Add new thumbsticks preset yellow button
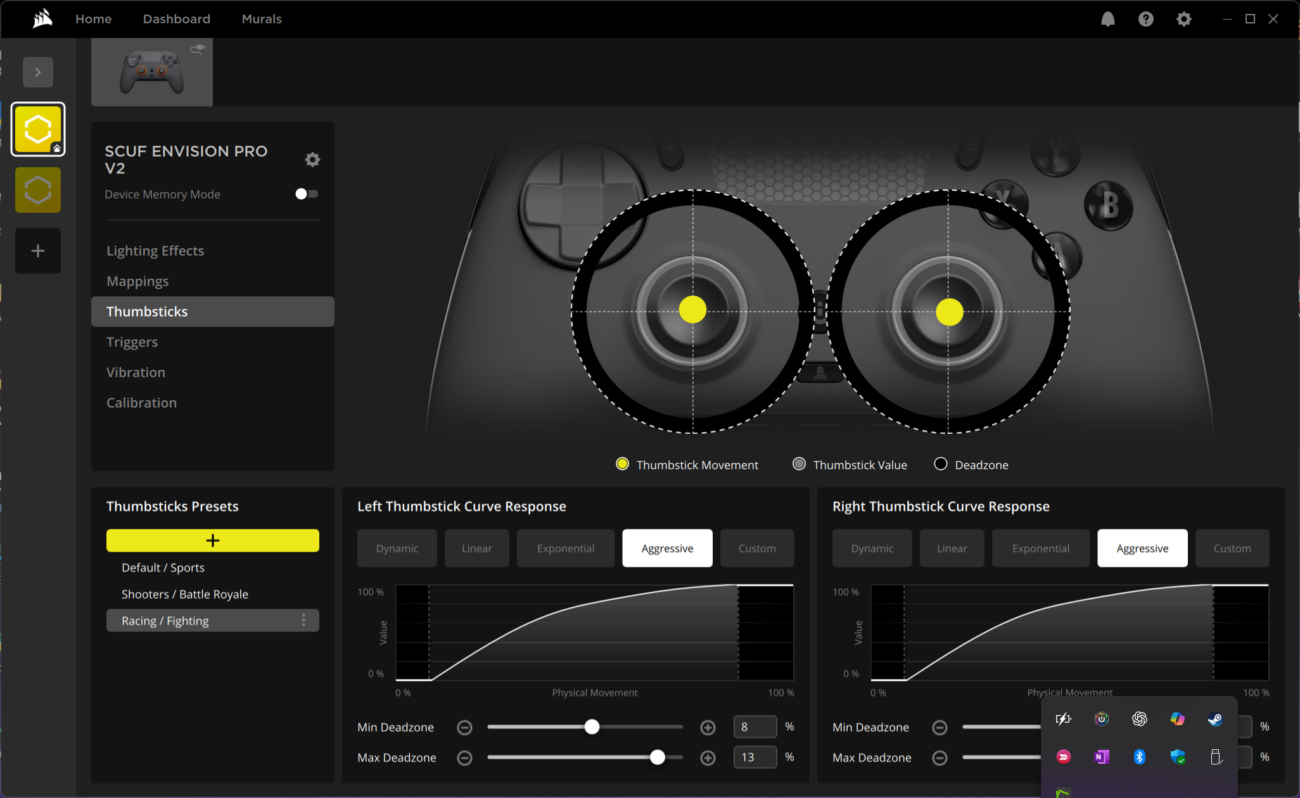This screenshot has width=1300, height=798. pos(213,541)
